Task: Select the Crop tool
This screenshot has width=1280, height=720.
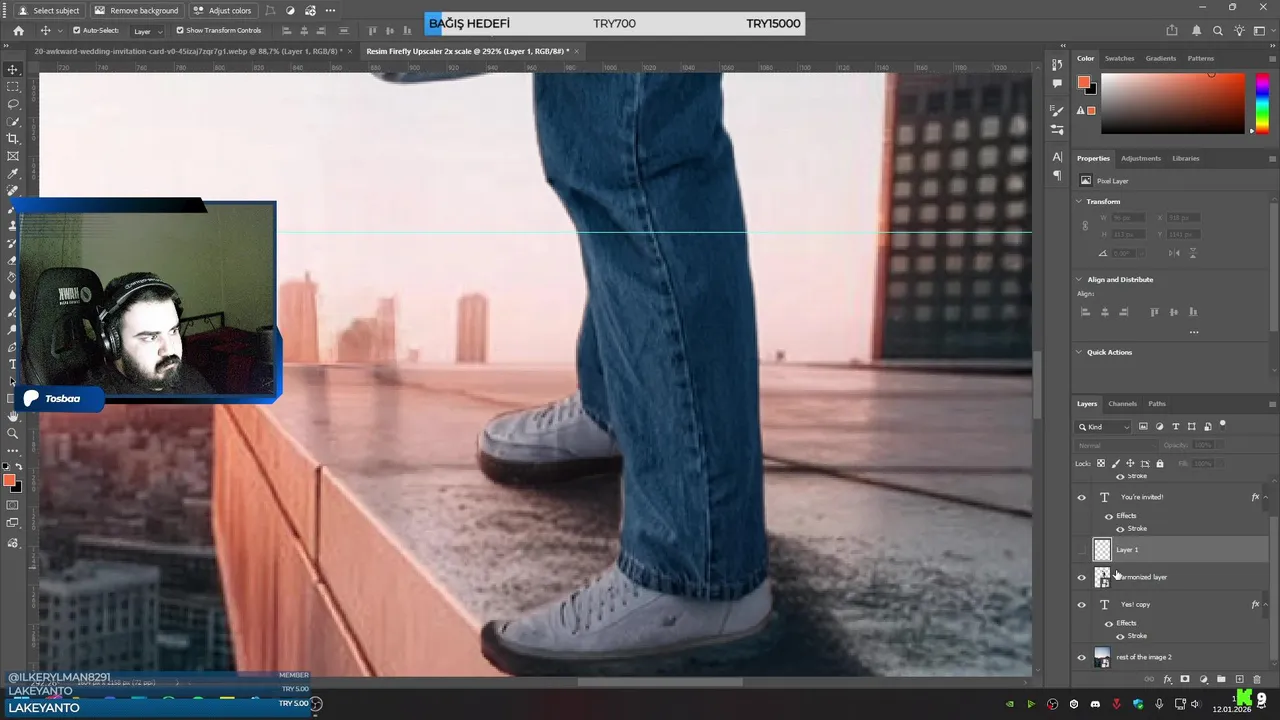Action: pyautogui.click(x=13, y=139)
